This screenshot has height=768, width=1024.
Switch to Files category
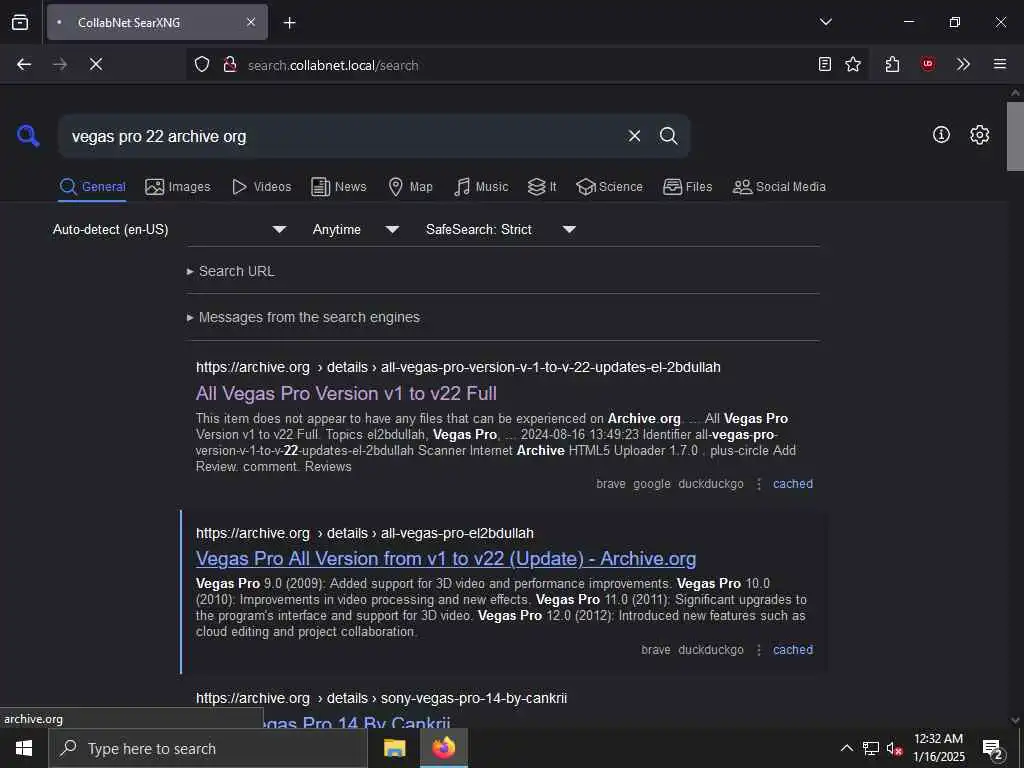click(x=688, y=187)
